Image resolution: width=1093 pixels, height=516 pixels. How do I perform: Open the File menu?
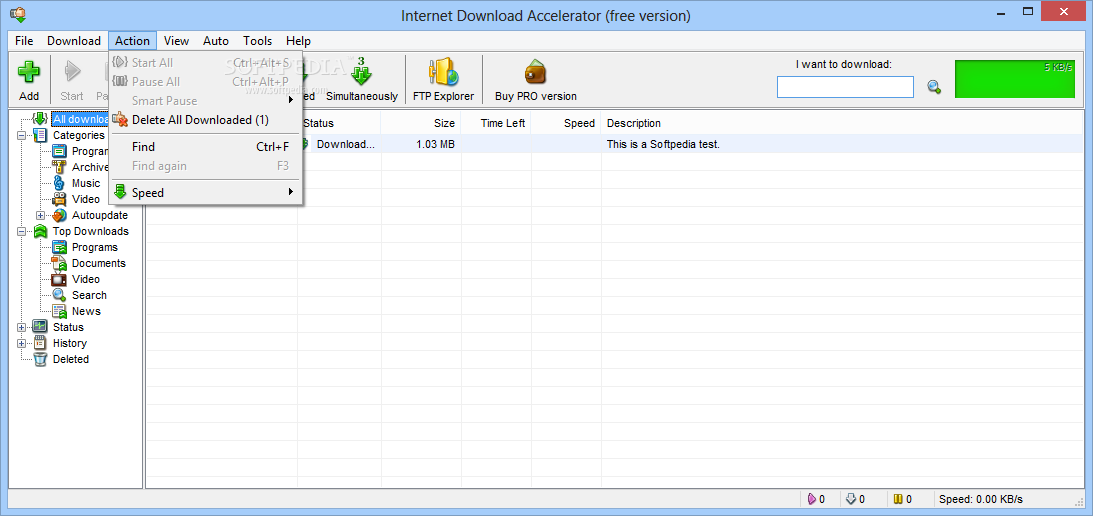tap(24, 40)
